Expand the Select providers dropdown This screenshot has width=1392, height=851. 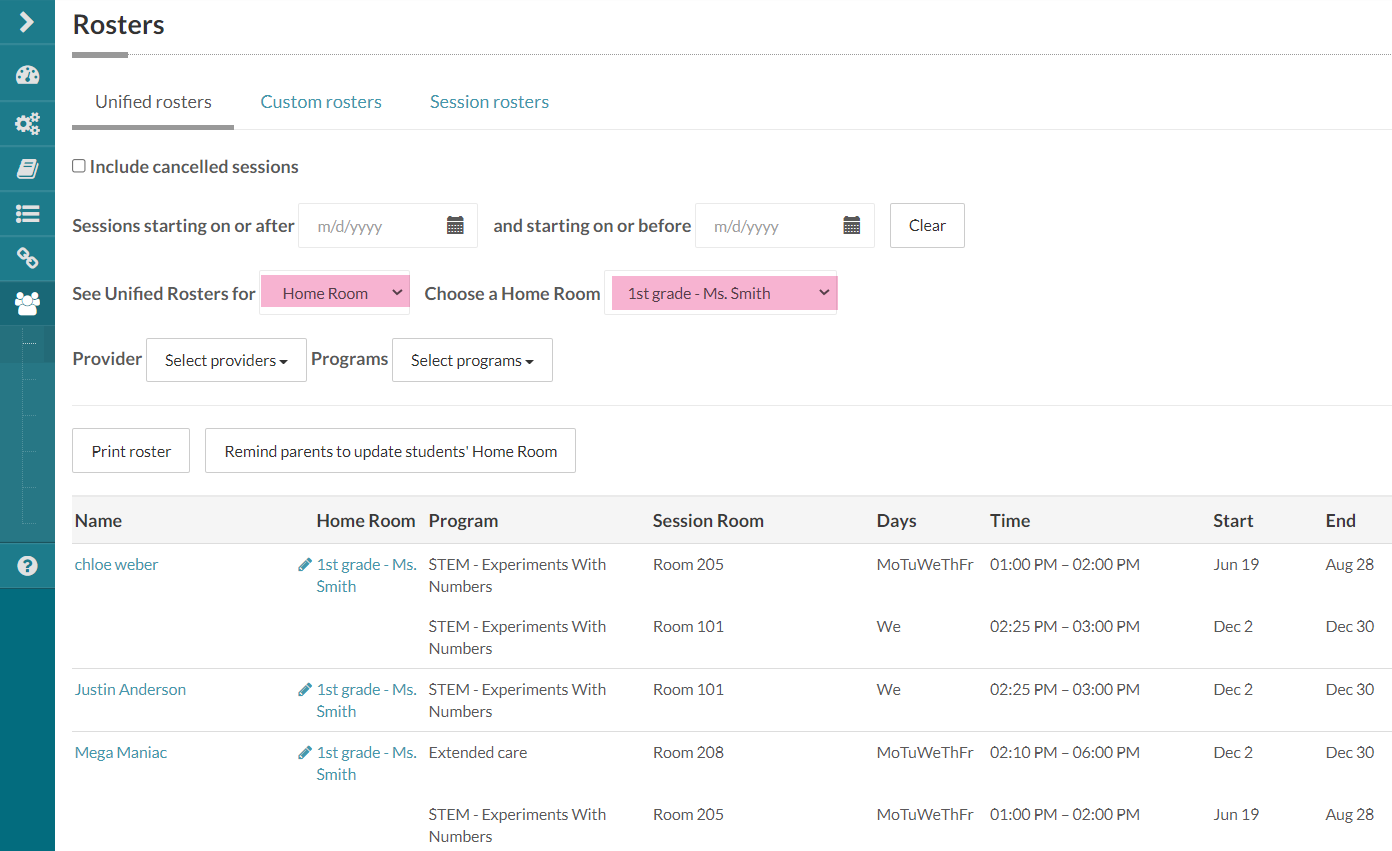pos(226,360)
